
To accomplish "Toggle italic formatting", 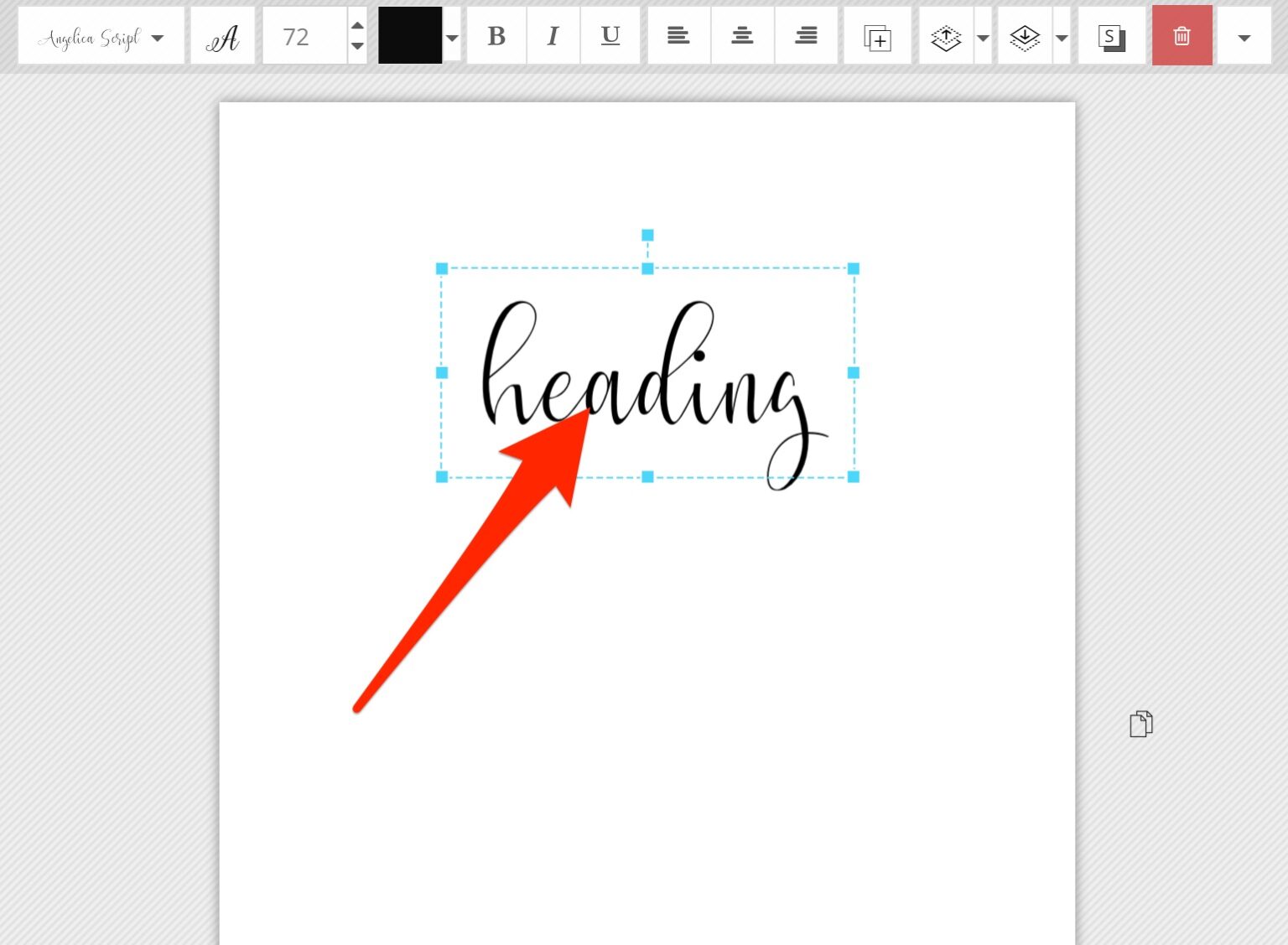I will pos(553,36).
